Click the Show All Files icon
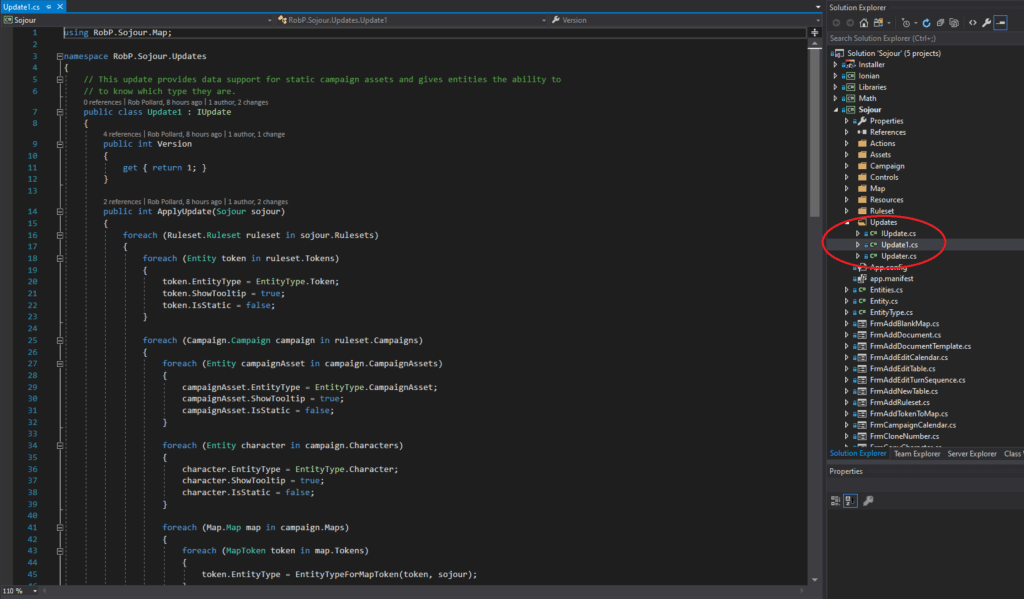1024x599 pixels. click(955, 22)
